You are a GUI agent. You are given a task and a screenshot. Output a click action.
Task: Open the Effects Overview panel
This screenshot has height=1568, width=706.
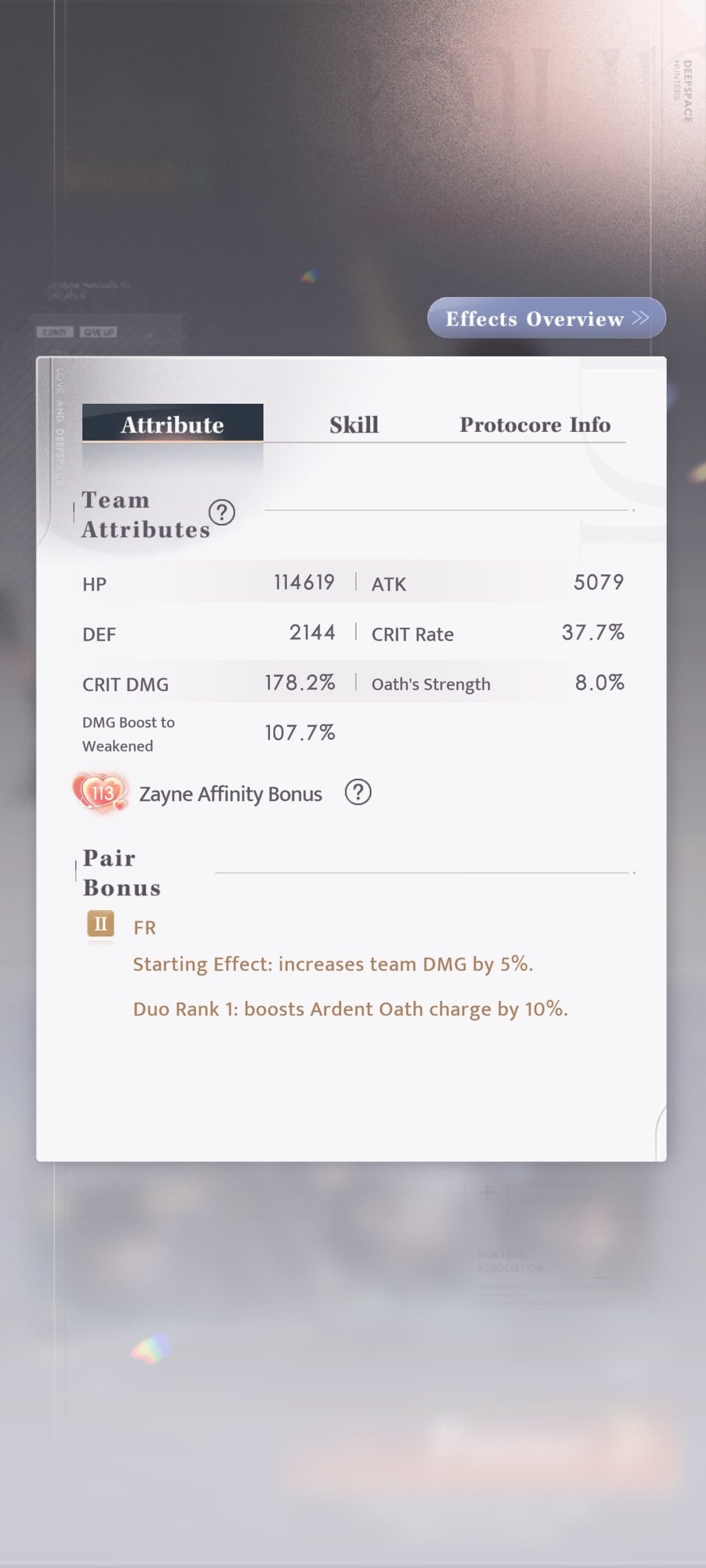[x=535, y=319]
